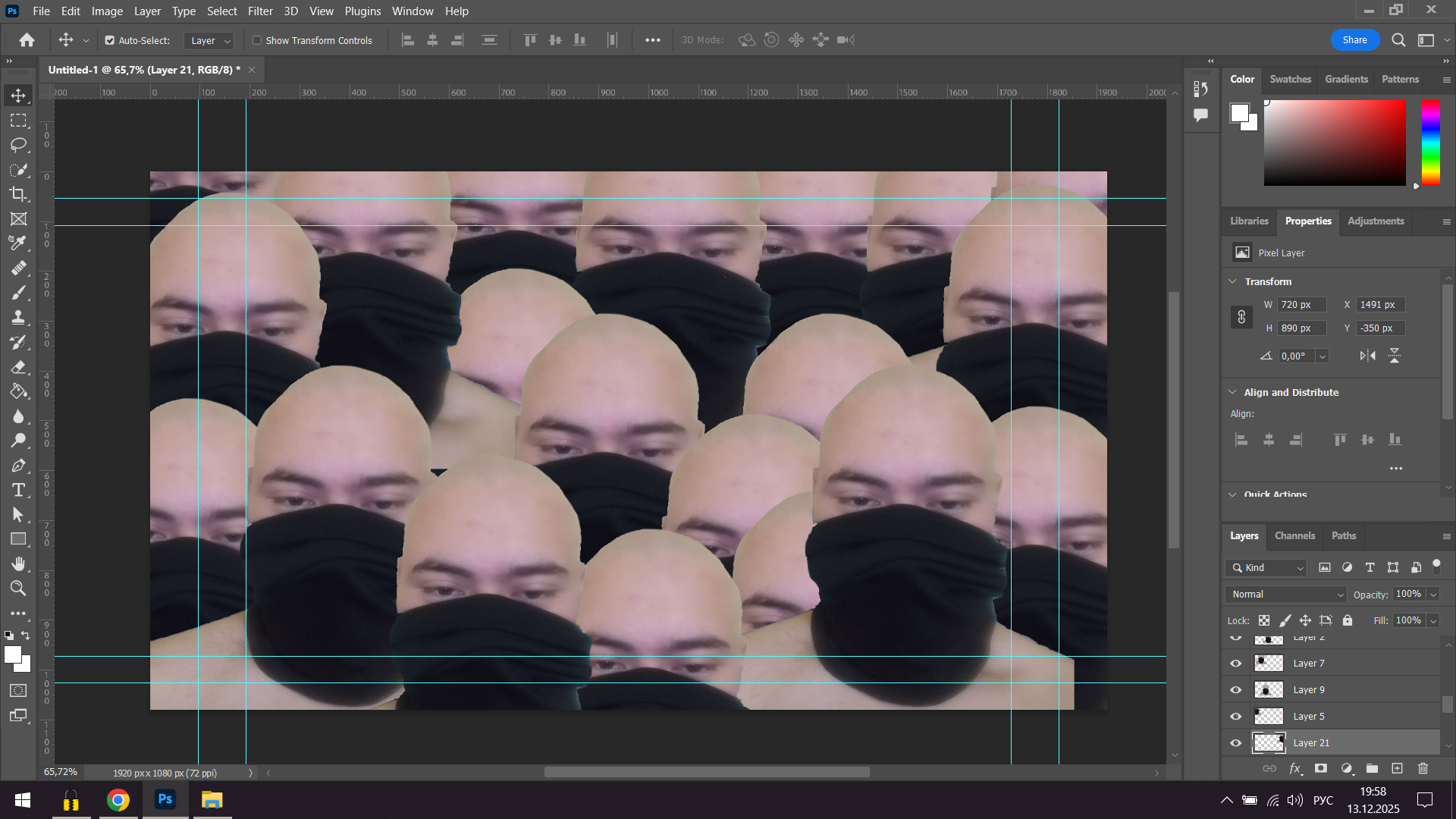Click the blue Share button
The image size is (1456, 819).
[x=1354, y=40]
